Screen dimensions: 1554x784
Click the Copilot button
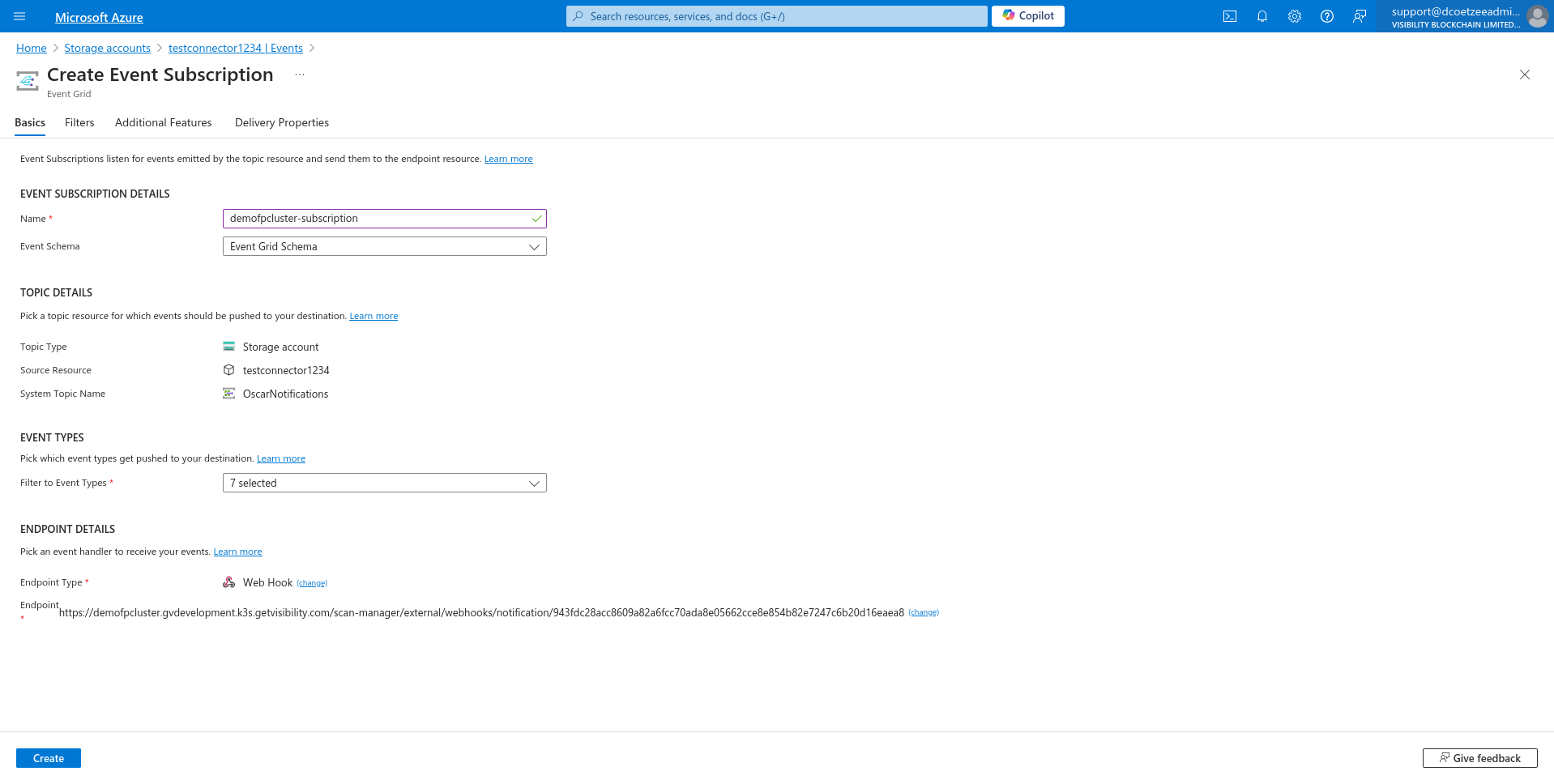tap(1027, 16)
